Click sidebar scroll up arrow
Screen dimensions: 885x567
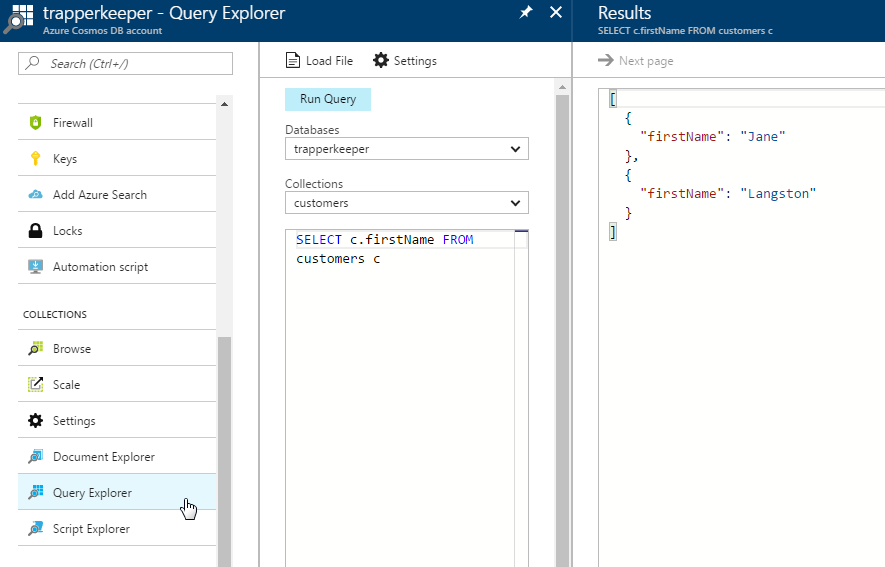pyautogui.click(x=224, y=104)
